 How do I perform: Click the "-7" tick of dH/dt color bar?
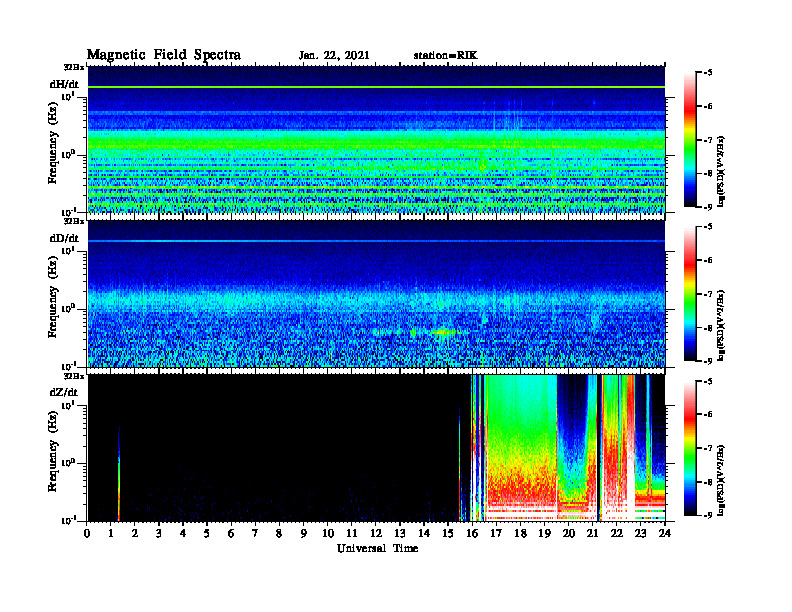pyautogui.click(x=708, y=140)
